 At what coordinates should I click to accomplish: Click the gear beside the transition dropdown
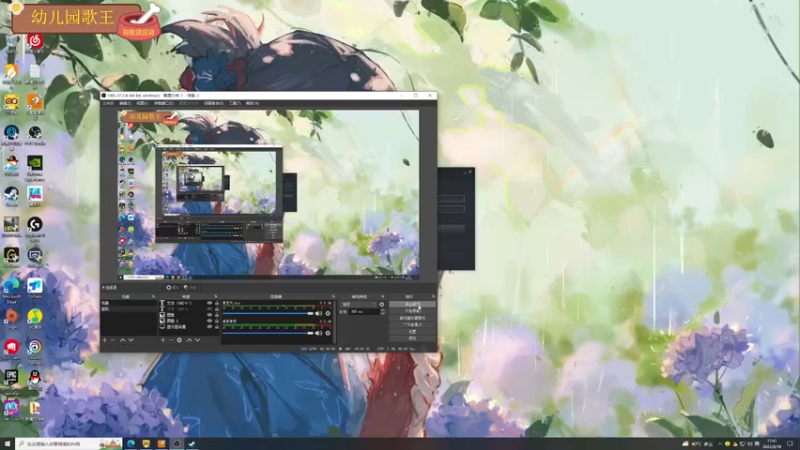[x=382, y=305]
